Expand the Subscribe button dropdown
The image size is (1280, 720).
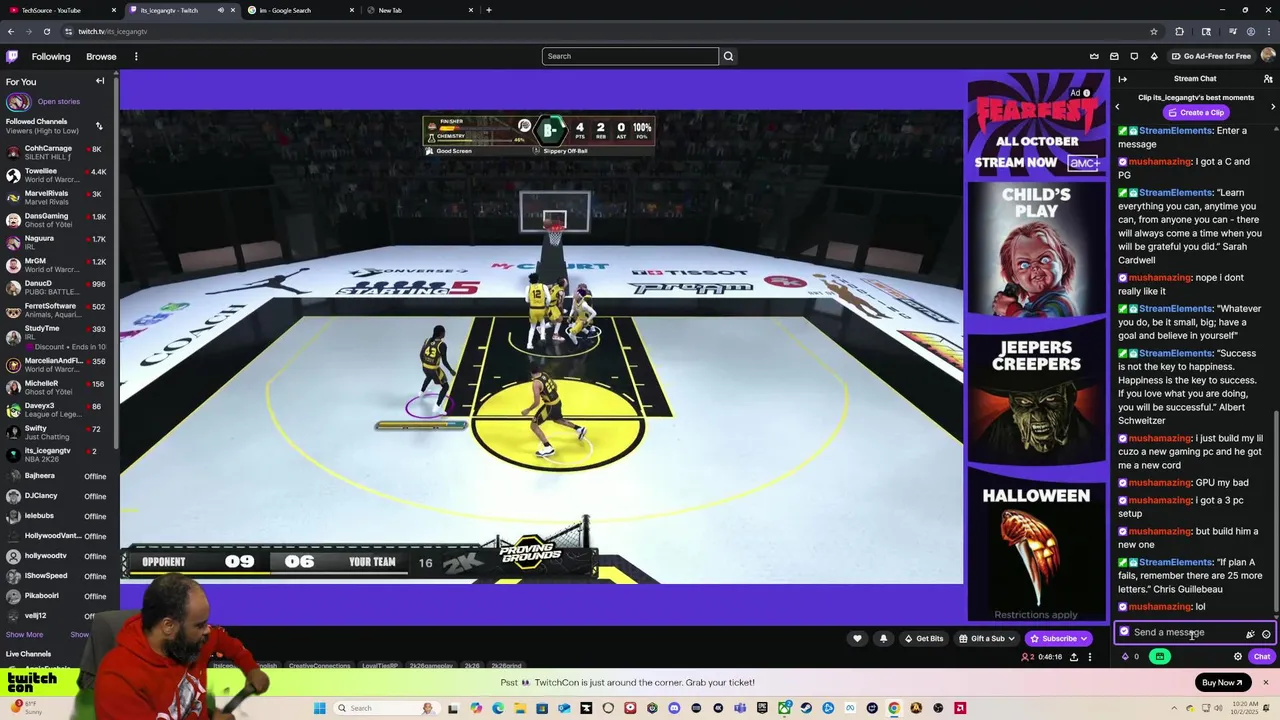pyautogui.click(x=1083, y=638)
